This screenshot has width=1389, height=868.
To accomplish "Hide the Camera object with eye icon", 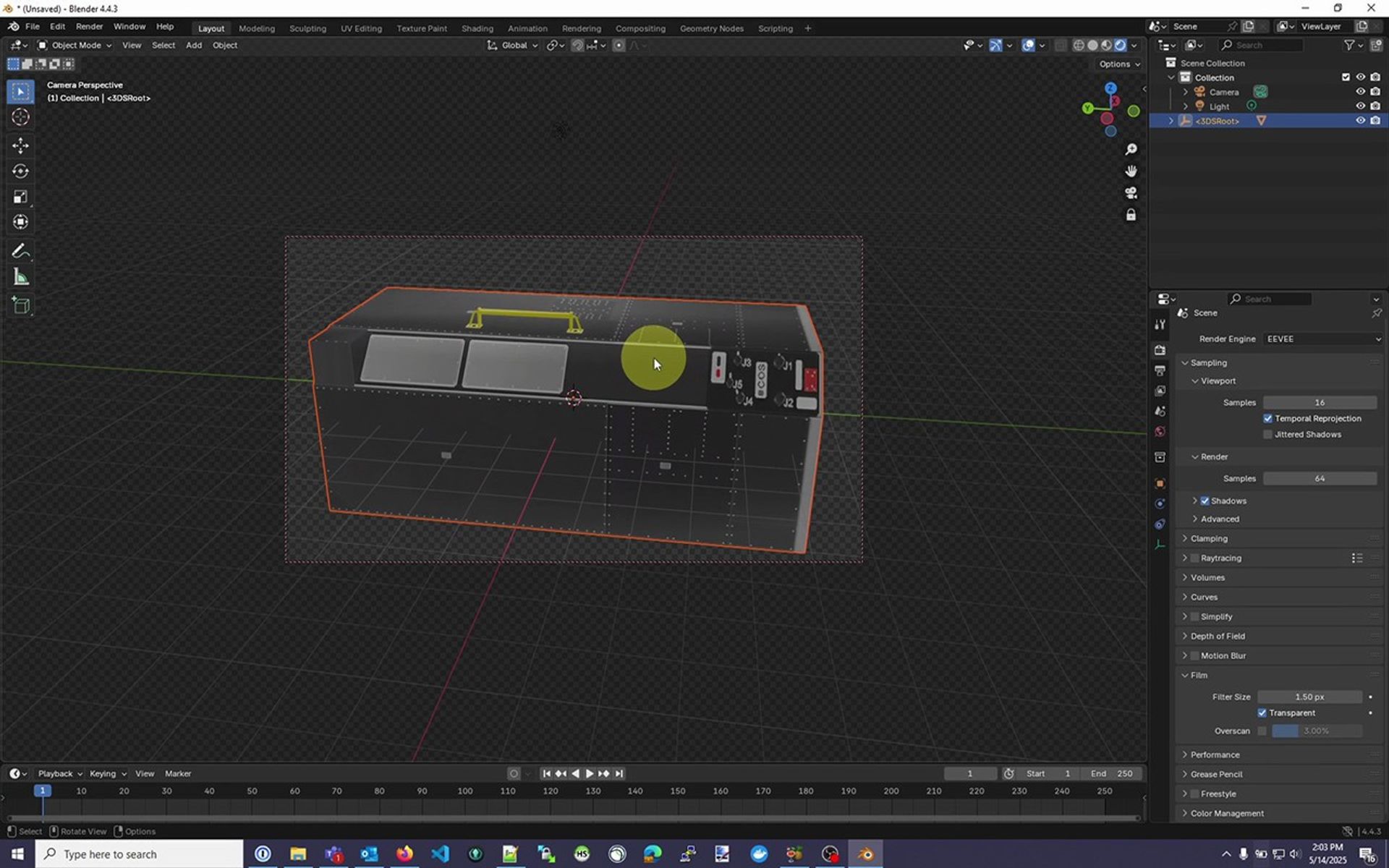I will (x=1360, y=92).
